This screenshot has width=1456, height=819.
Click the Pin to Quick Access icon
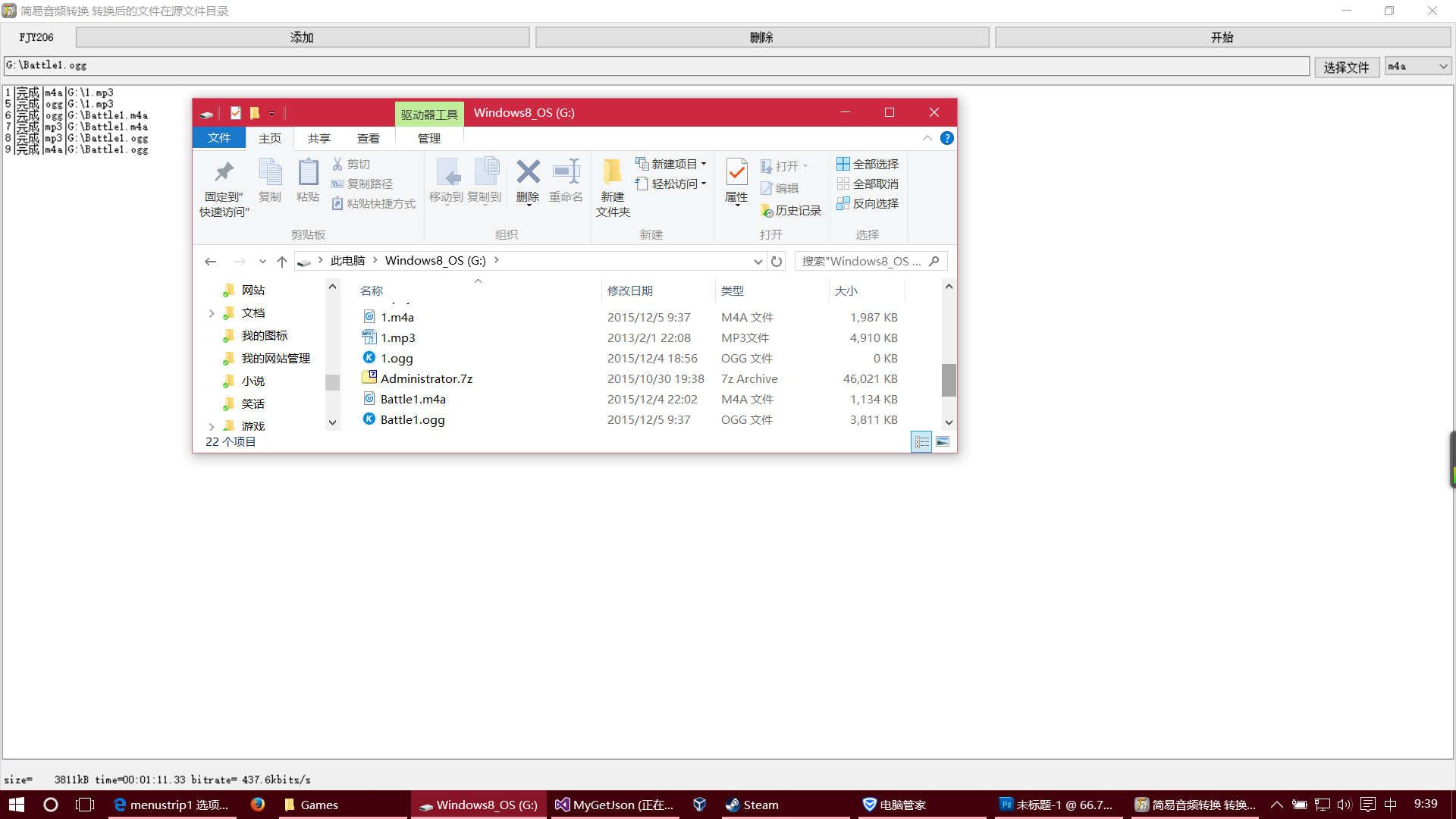pos(224,172)
